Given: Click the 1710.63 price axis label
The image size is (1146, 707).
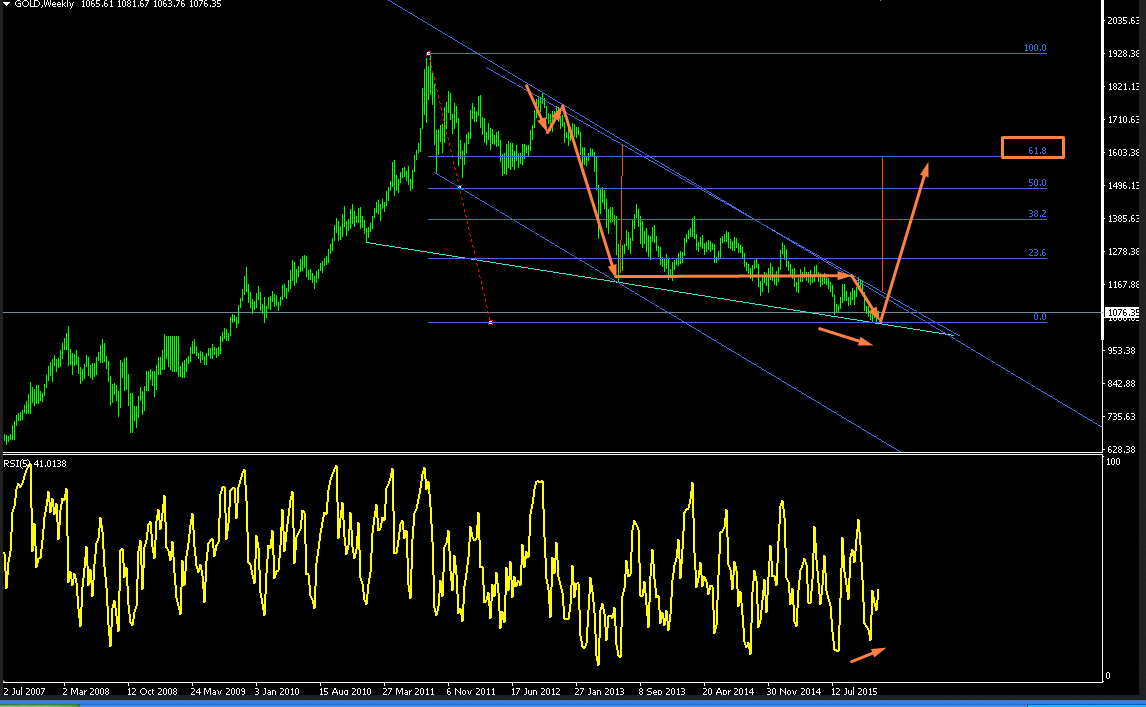Looking at the screenshot, I should tap(1123, 119).
